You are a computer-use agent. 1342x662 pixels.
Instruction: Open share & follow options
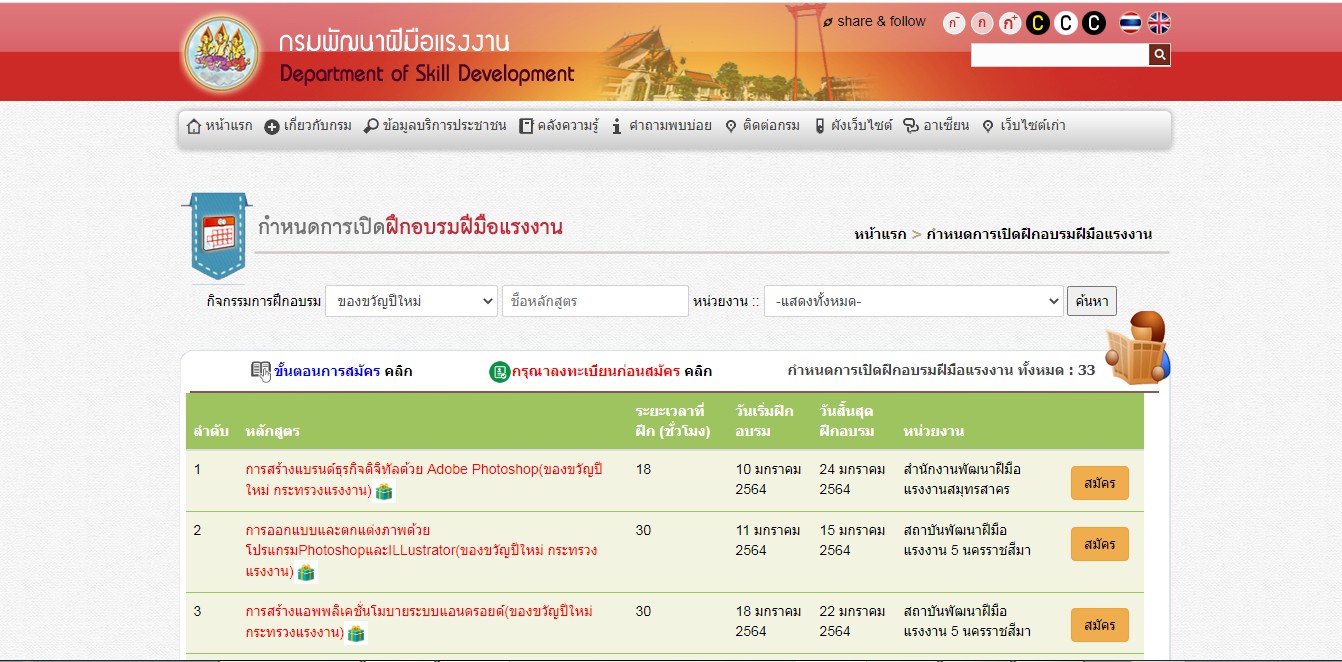coord(874,21)
